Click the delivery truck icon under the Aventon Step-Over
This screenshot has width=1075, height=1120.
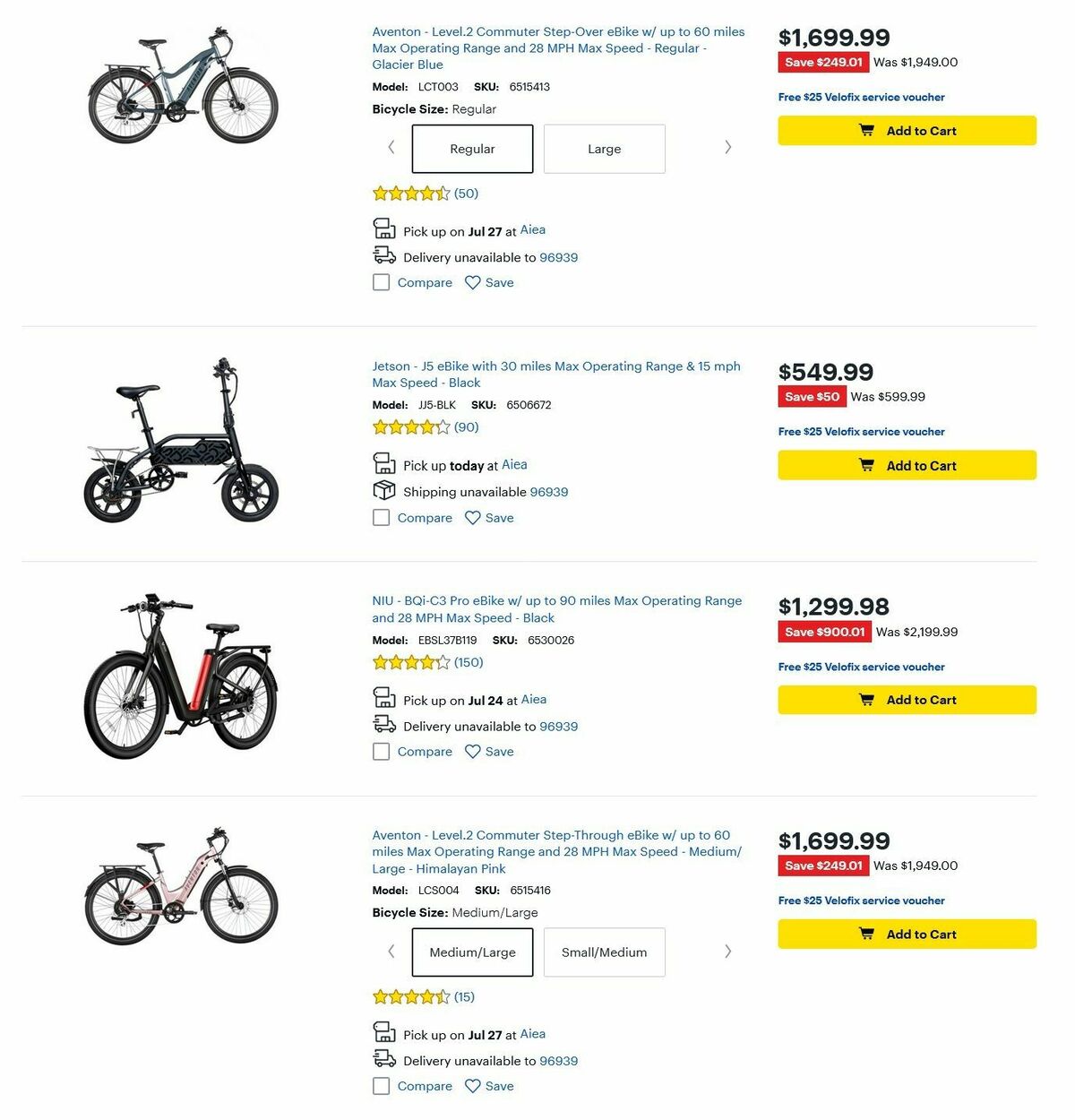click(x=384, y=256)
